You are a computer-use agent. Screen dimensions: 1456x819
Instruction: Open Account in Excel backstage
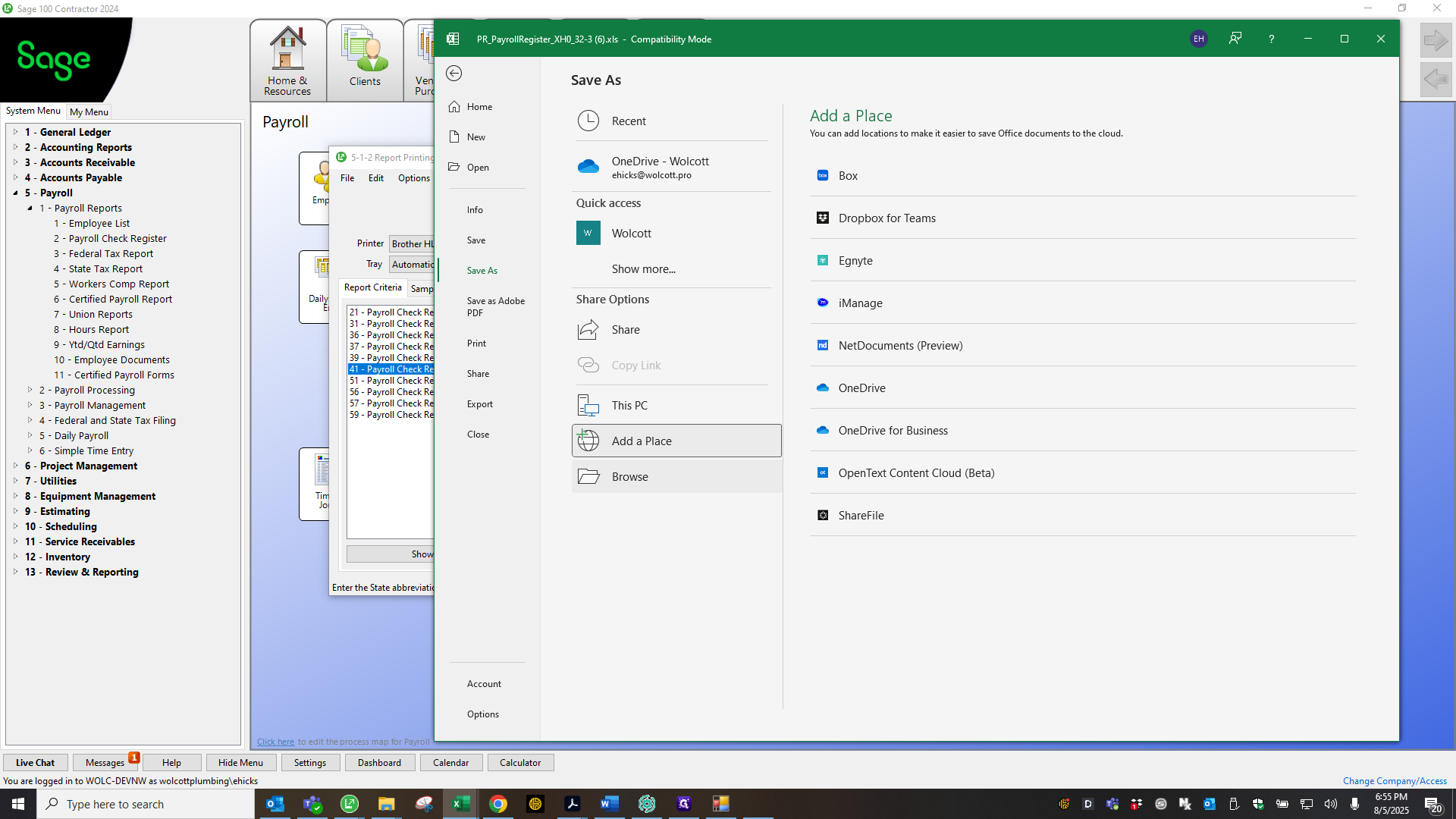tap(484, 684)
